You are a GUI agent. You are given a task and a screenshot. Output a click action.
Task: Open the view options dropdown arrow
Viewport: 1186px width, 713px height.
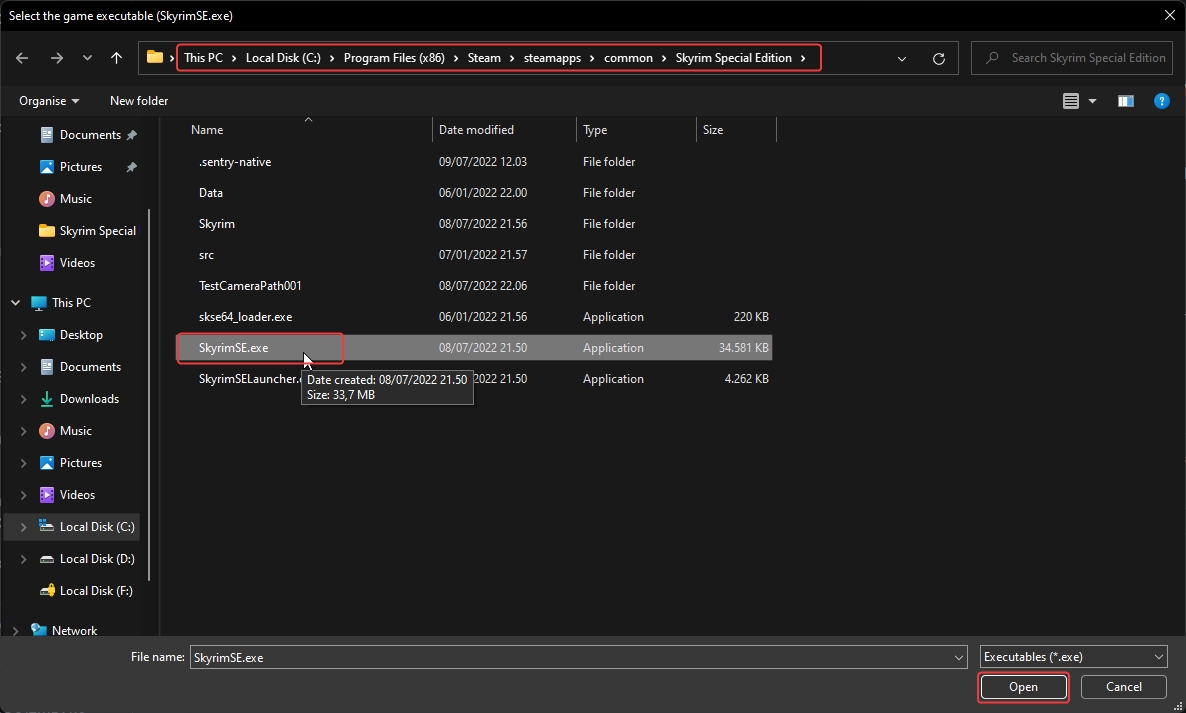point(1092,101)
